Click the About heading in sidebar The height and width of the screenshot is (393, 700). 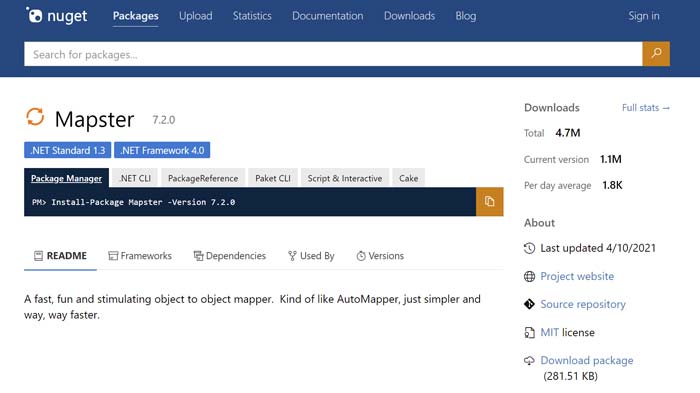coord(539,223)
